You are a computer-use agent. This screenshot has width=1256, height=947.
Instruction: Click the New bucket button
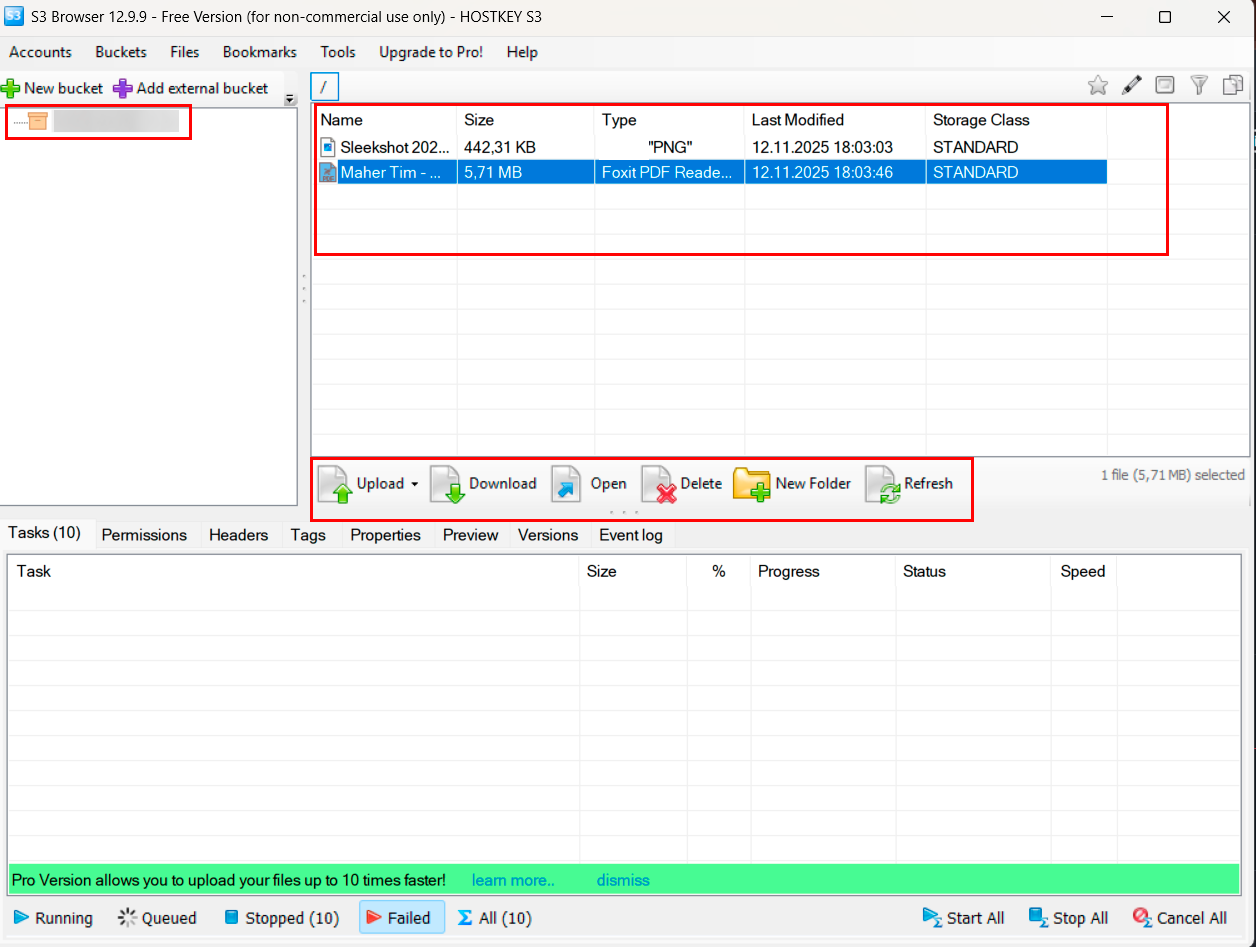(x=53, y=88)
